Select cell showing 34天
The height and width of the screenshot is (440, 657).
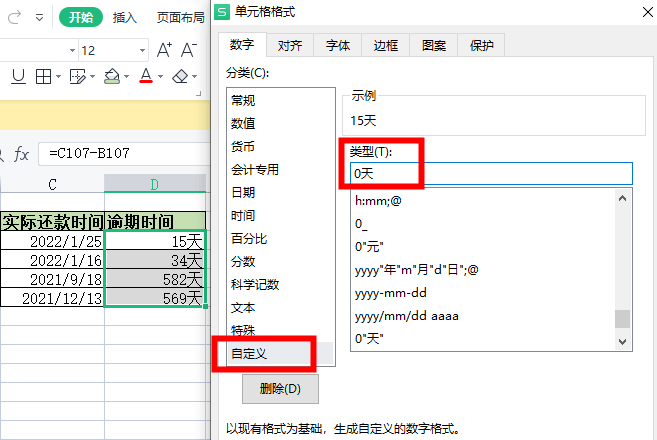click(155, 260)
